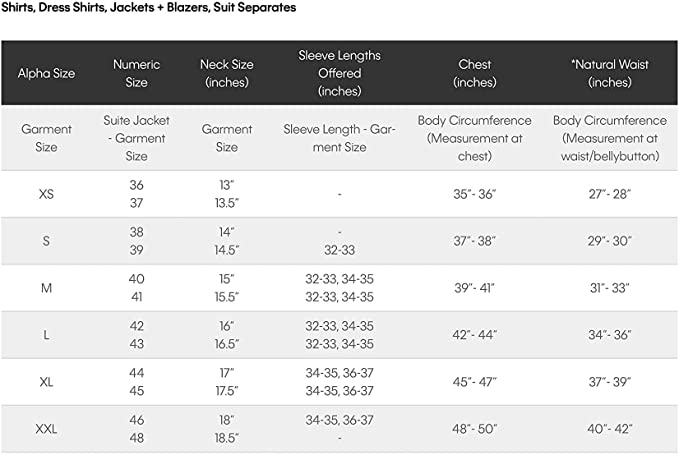Select the 18" and 18.5" neck size cell

pos(227,429)
